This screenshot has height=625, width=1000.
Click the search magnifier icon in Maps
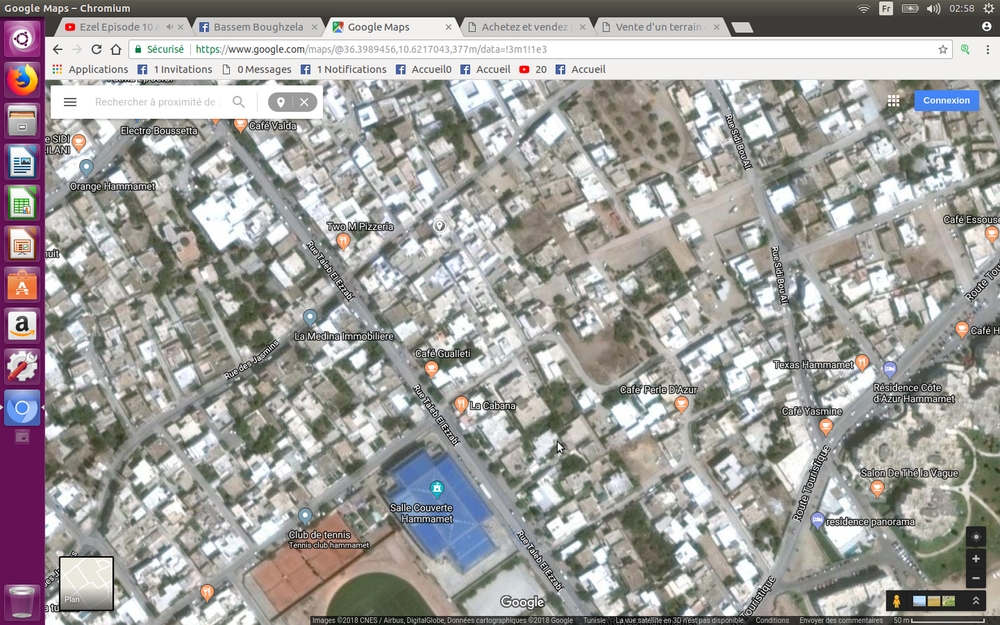point(238,102)
